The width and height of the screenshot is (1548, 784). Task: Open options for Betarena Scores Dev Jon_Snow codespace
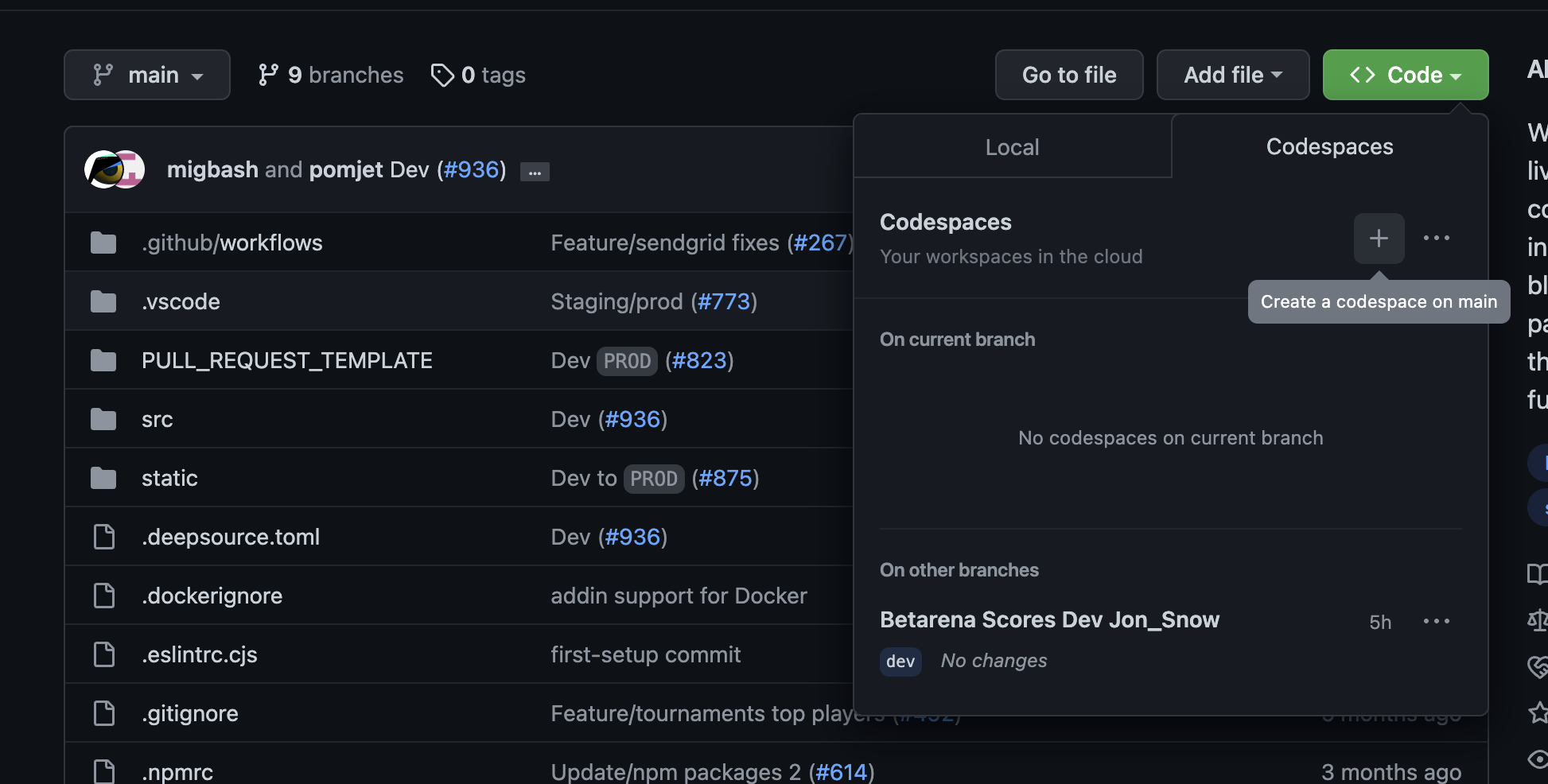(1437, 621)
